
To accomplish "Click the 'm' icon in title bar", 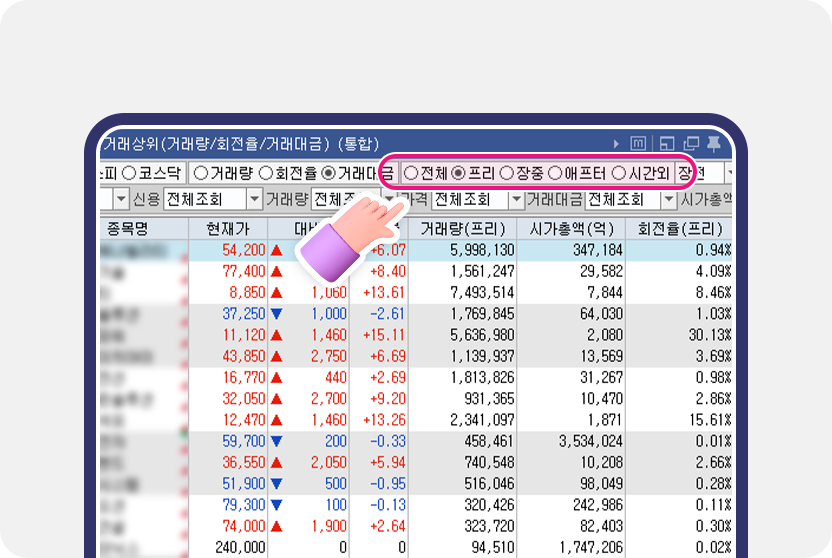I will pos(639,144).
